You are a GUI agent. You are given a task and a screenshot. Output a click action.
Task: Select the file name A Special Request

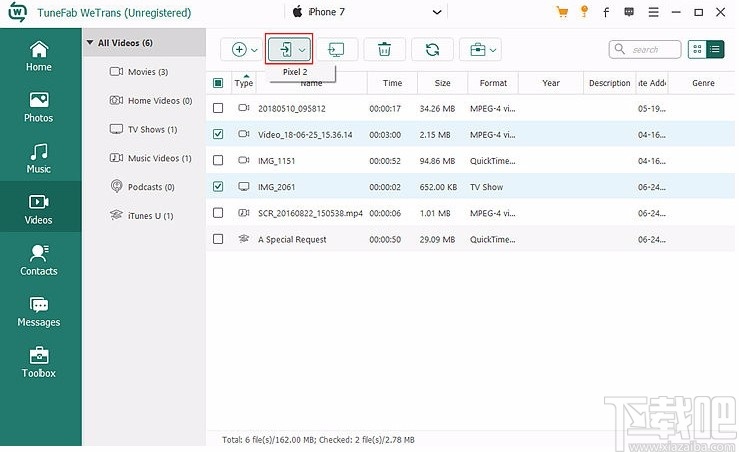tap(292, 239)
